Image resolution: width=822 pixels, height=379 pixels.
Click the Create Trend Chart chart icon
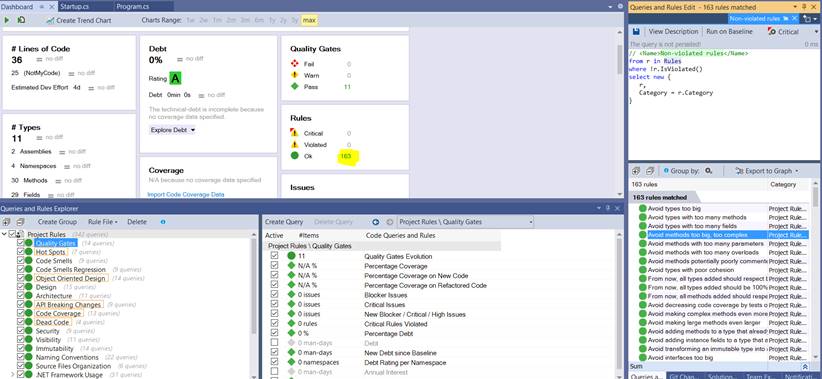click(50, 20)
